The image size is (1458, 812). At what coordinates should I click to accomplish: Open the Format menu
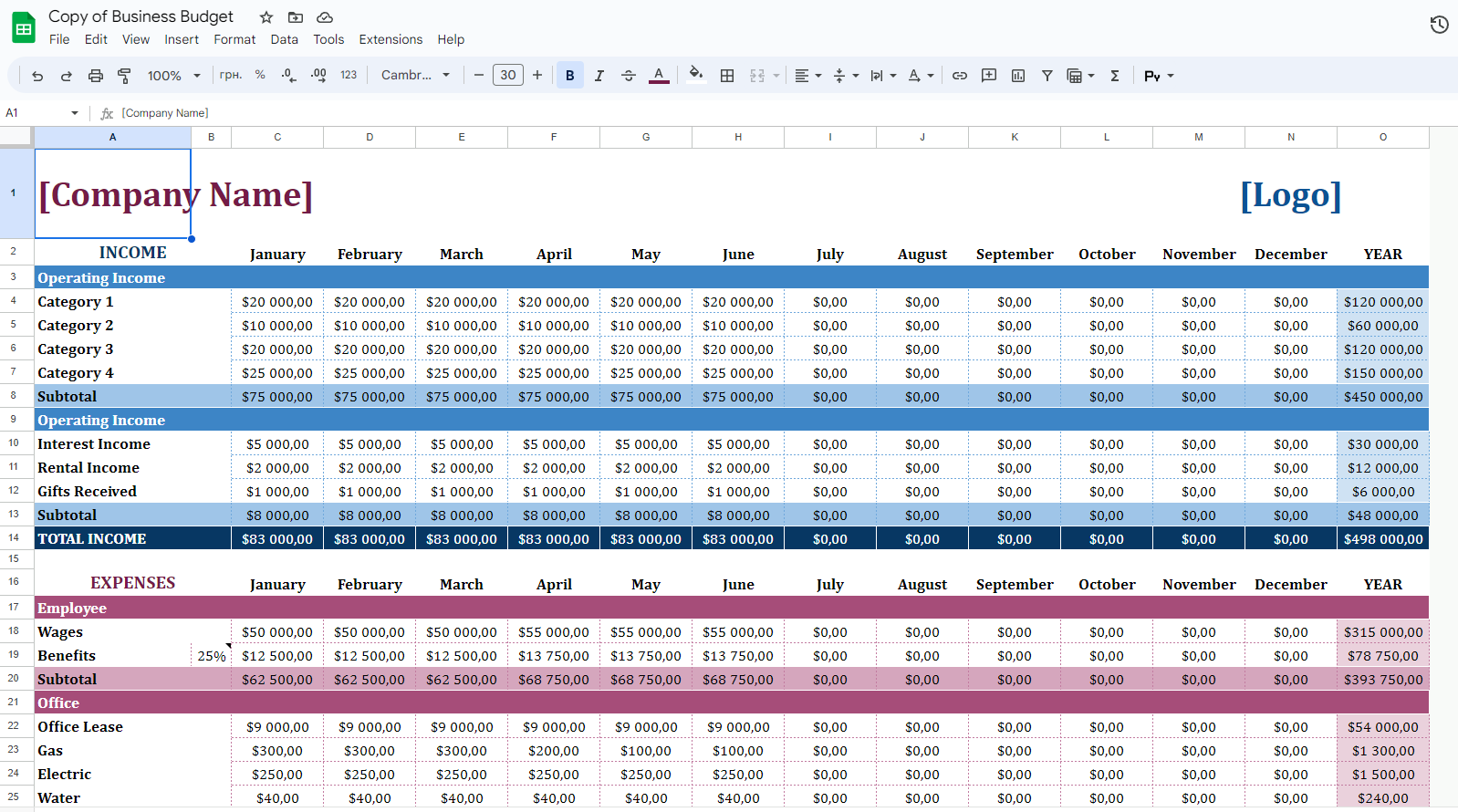[234, 39]
